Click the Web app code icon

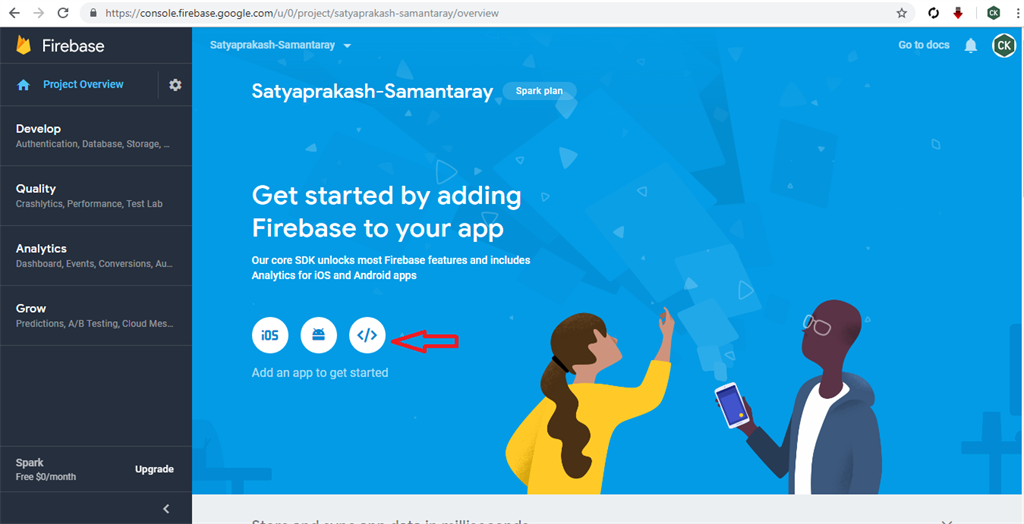(367, 335)
